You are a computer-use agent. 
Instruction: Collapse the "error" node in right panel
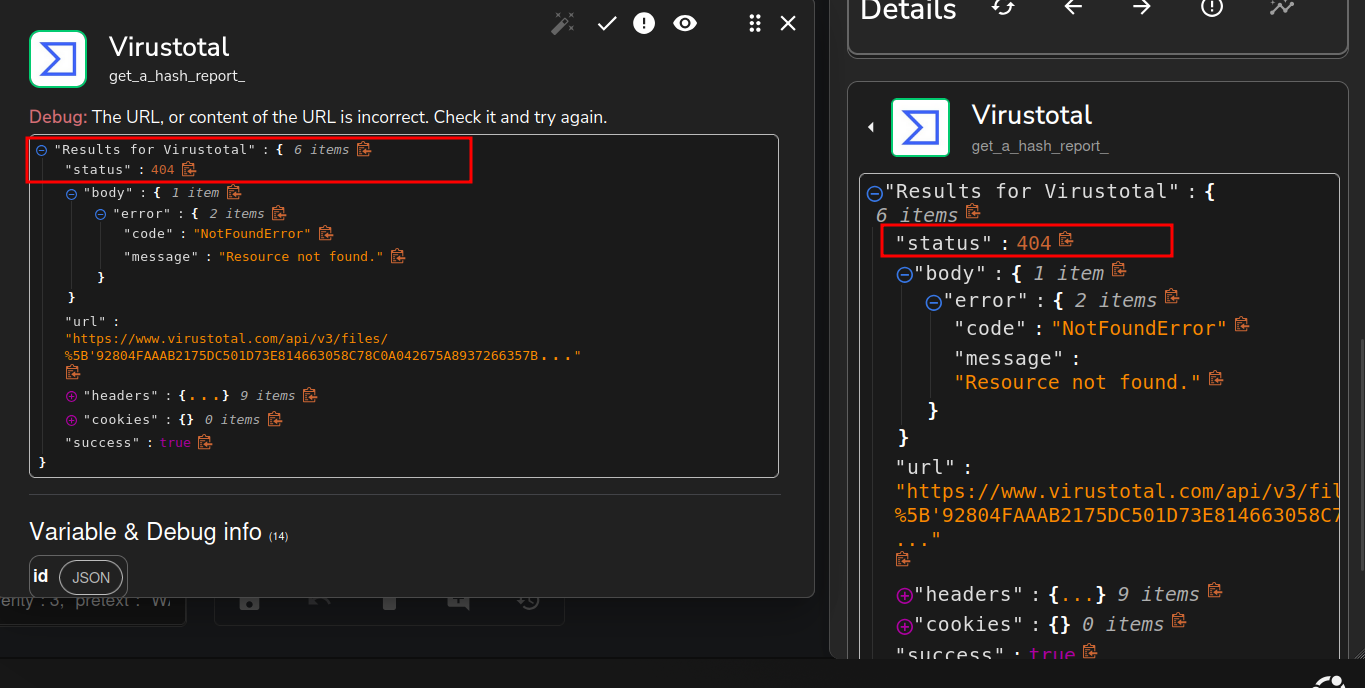[x=933, y=302]
